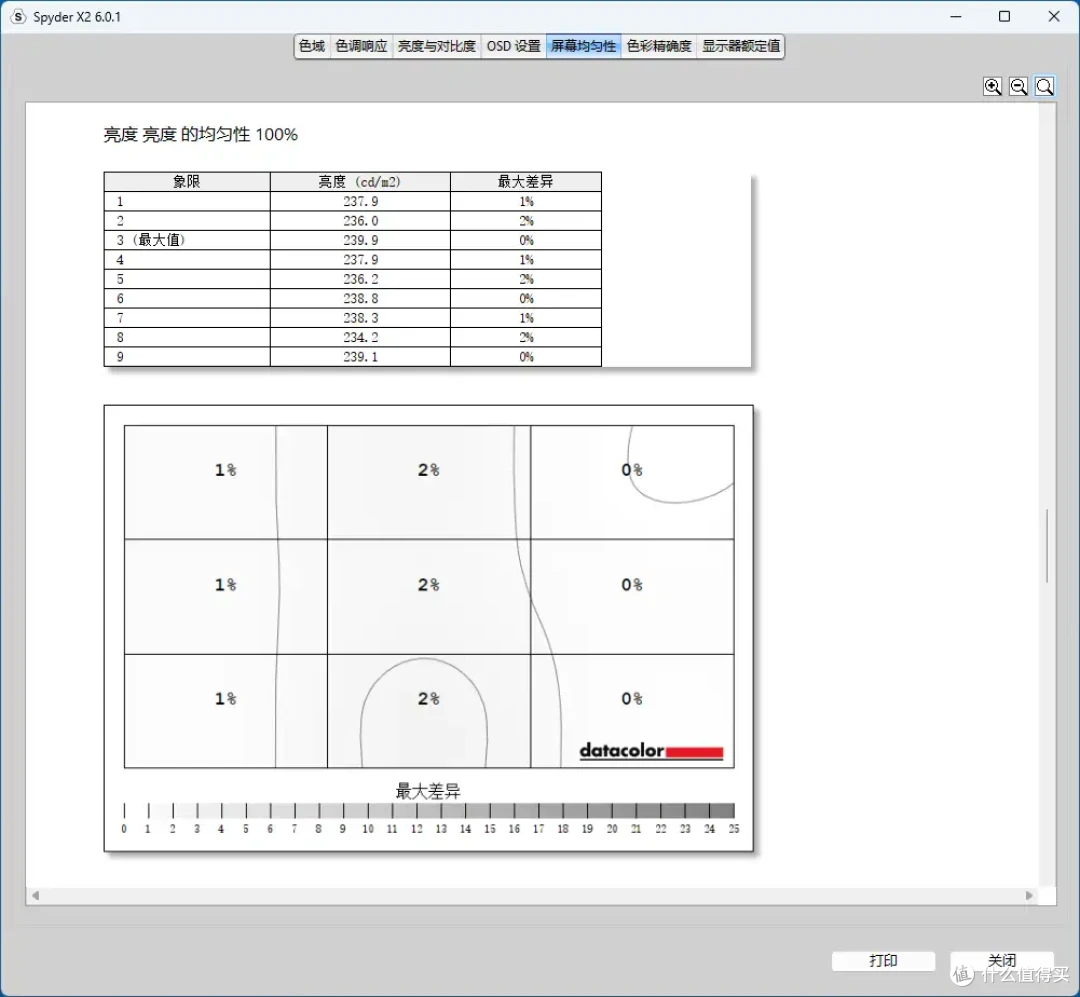
Task: Click the fit-to-window magnifier icon
Action: (1045, 87)
